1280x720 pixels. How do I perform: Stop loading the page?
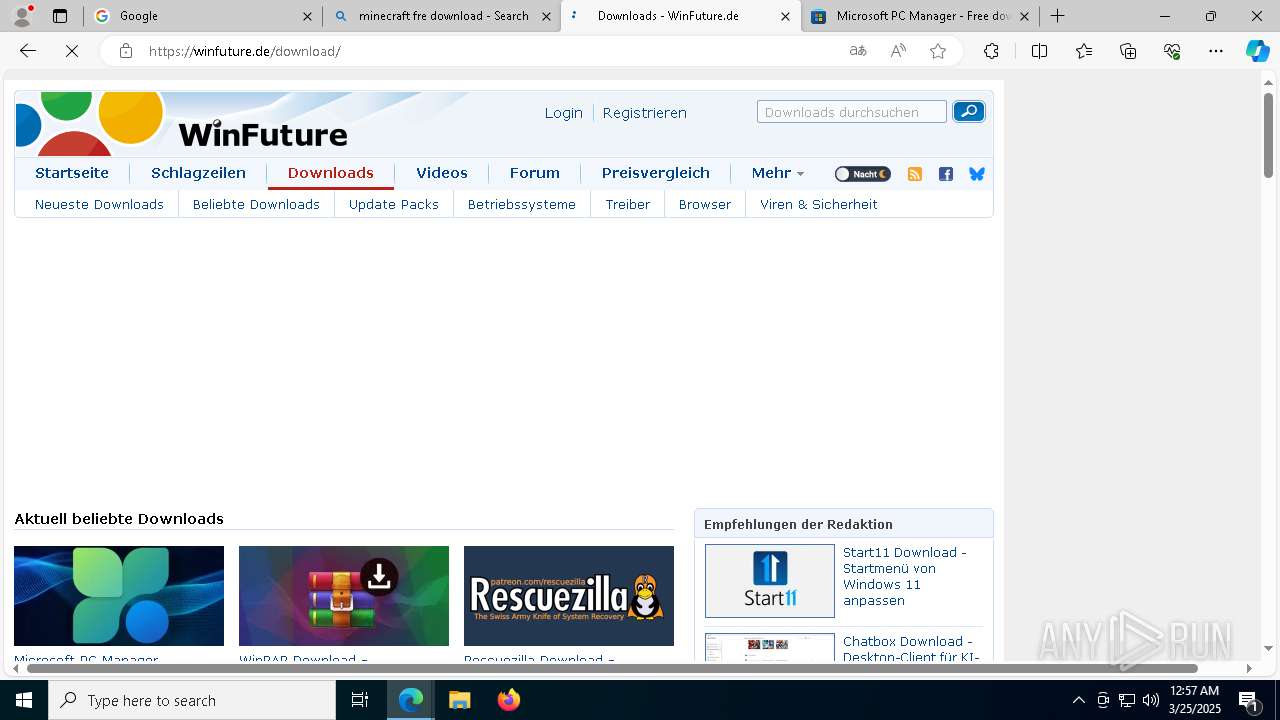(72, 51)
